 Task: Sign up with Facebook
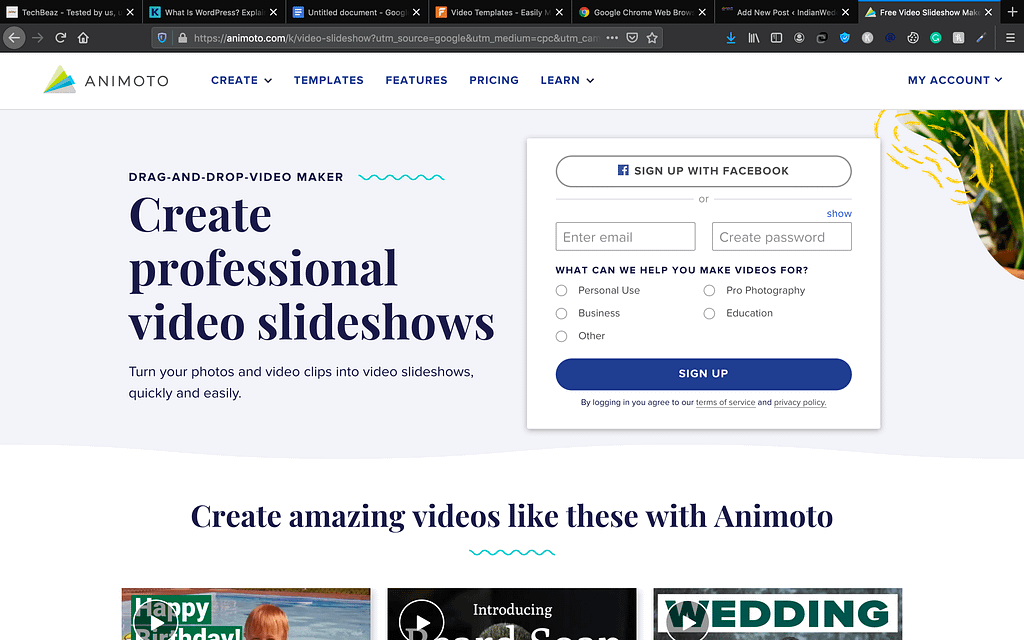pos(703,171)
